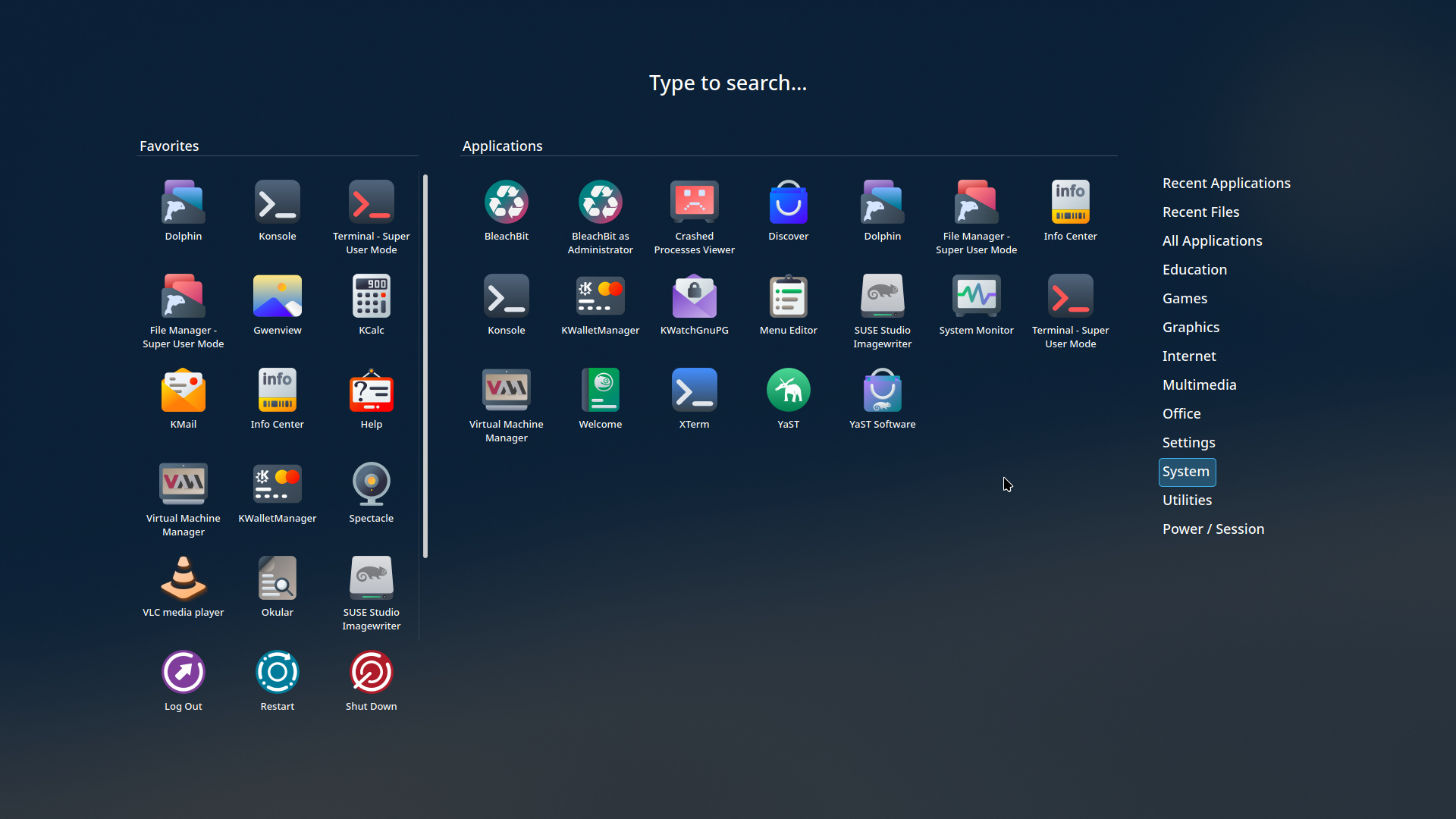Switch to Graphics category
The width and height of the screenshot is (1456, 819).
tap(1191, 328)
